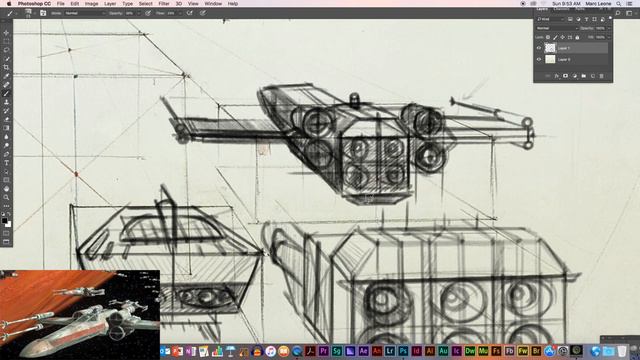Viewport: 640px width, 360px height.
Task: Toggle Lock all padlock icon
Action: (577, 37)
